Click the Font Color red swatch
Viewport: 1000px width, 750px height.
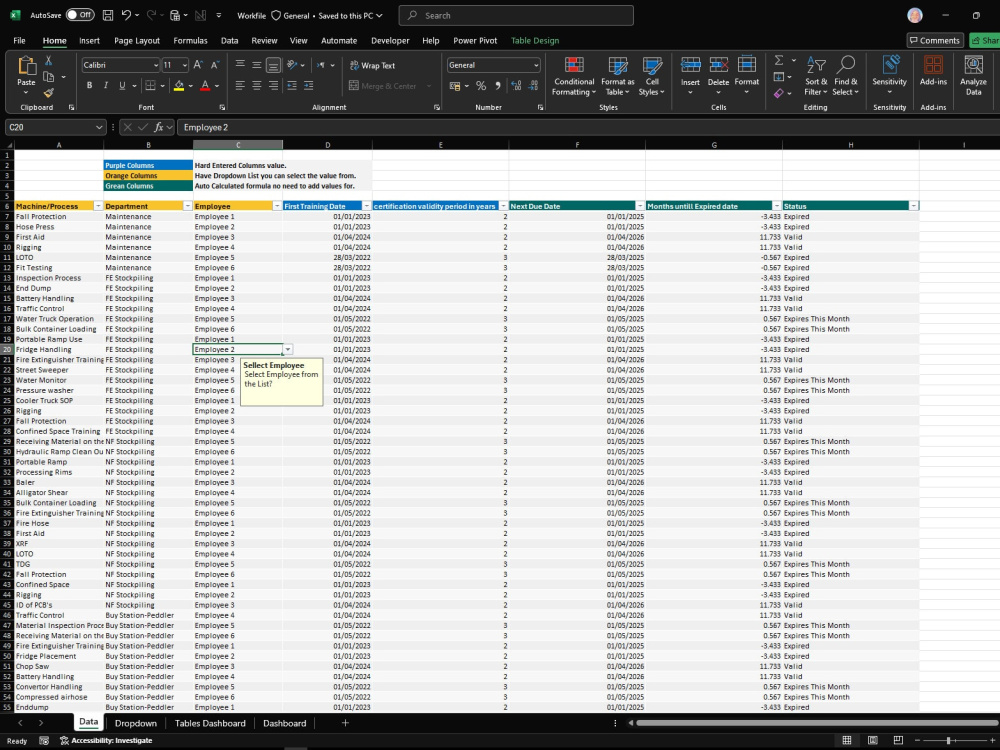(205, 85)
